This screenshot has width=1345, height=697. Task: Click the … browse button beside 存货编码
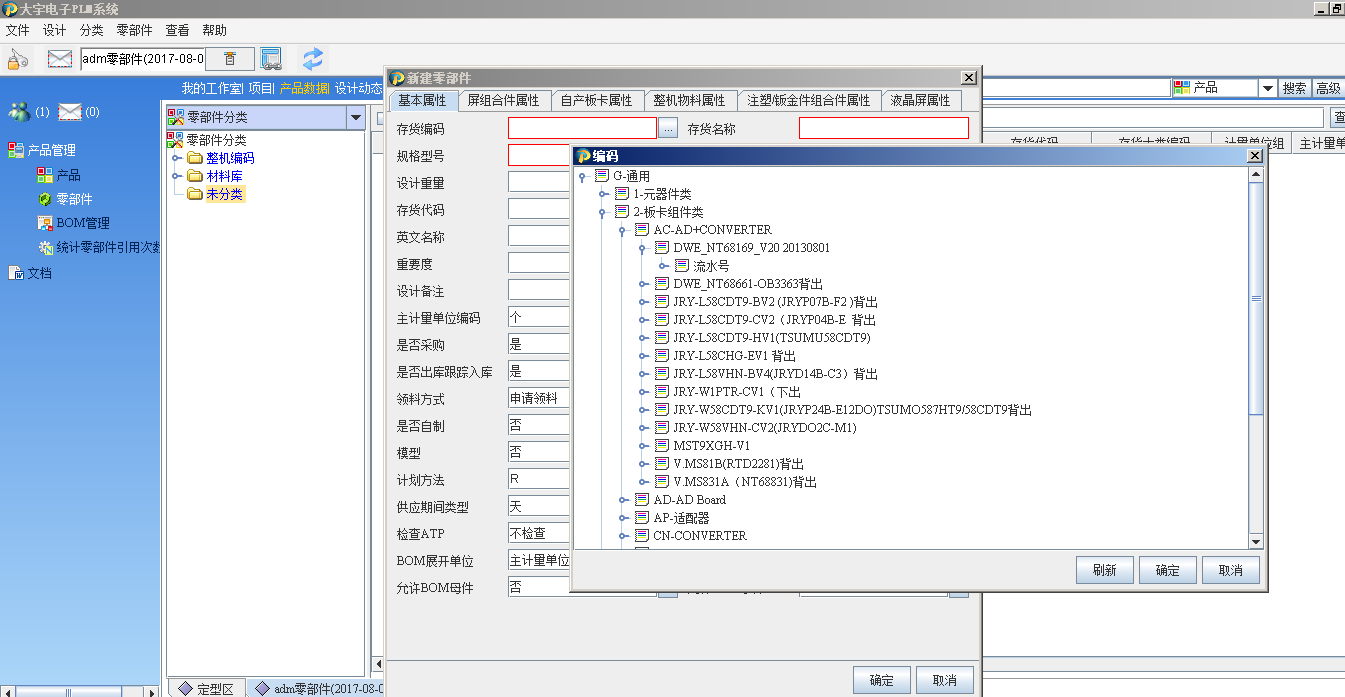(668, 128)
